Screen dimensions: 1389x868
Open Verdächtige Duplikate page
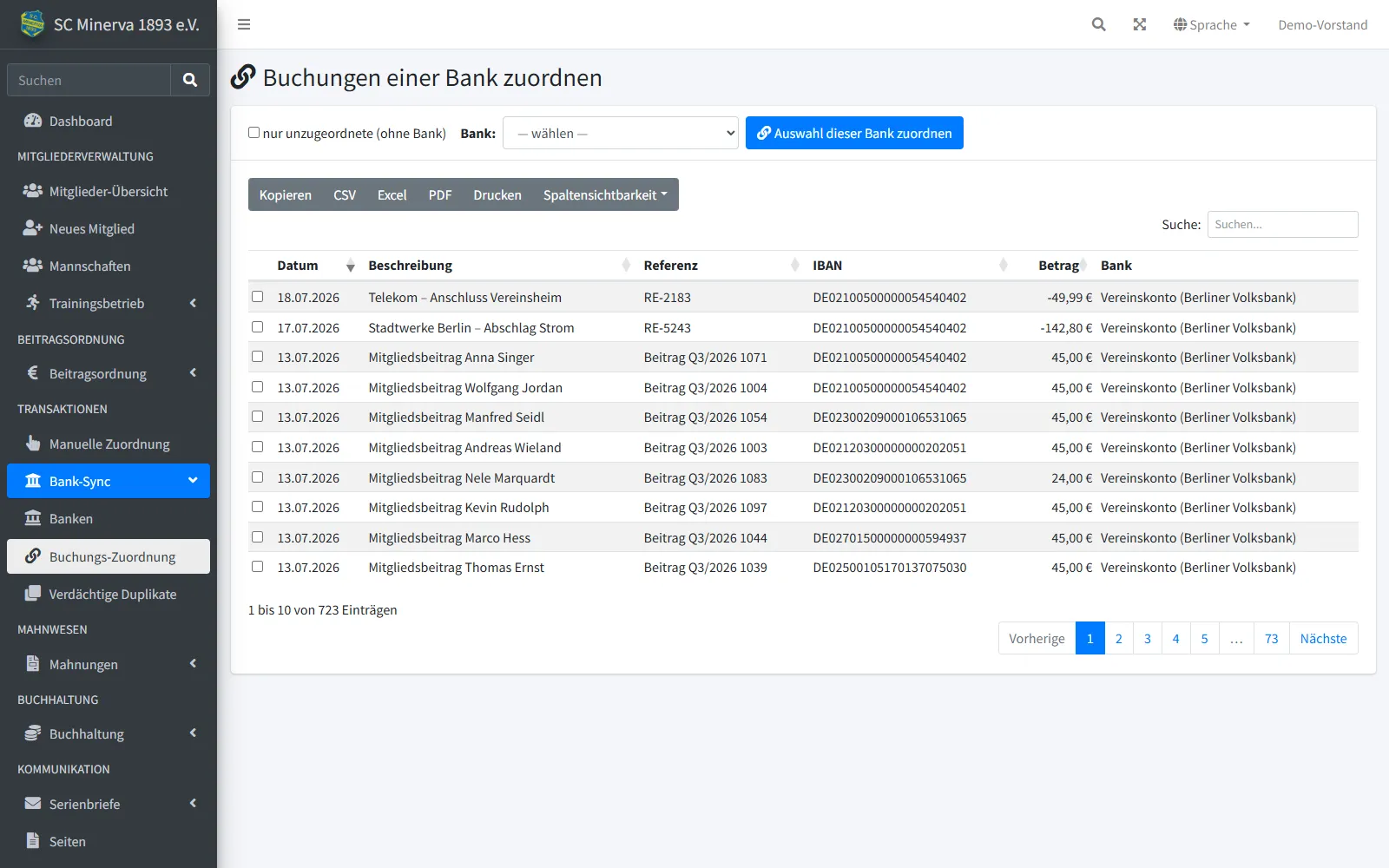(x=109, y=594)
